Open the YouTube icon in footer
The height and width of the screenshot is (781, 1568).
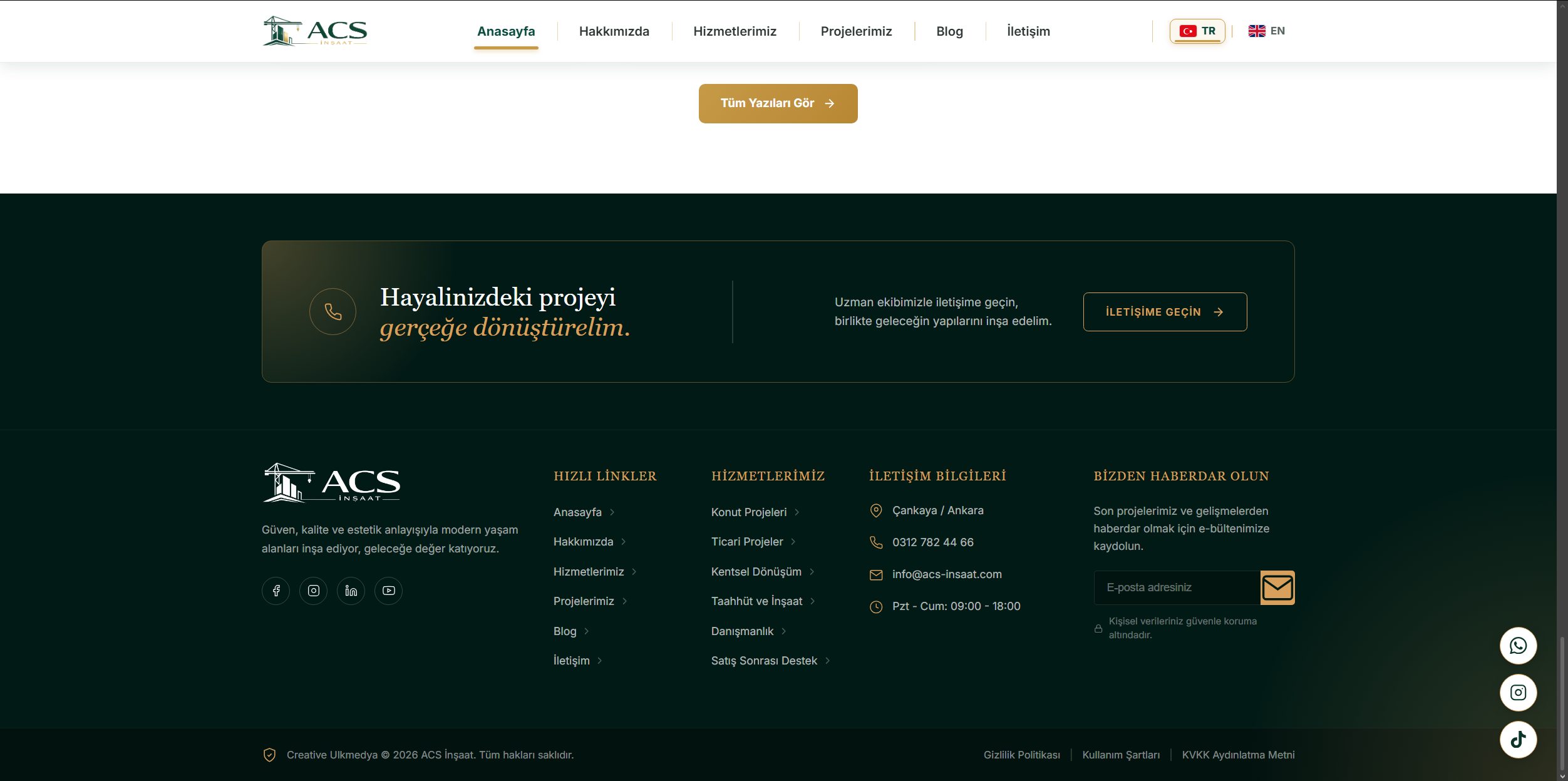[388, 591]
